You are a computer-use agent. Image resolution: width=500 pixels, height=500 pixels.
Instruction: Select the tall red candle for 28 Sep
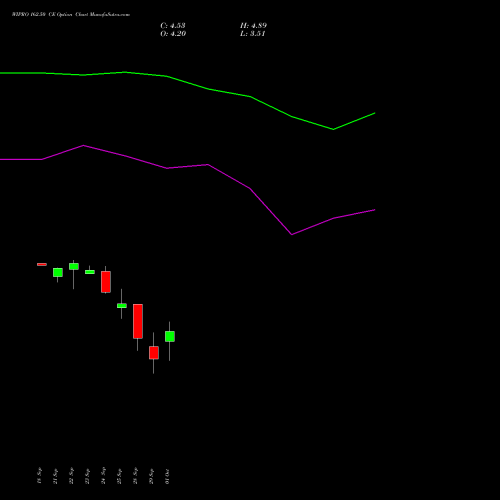click(138, 321)
